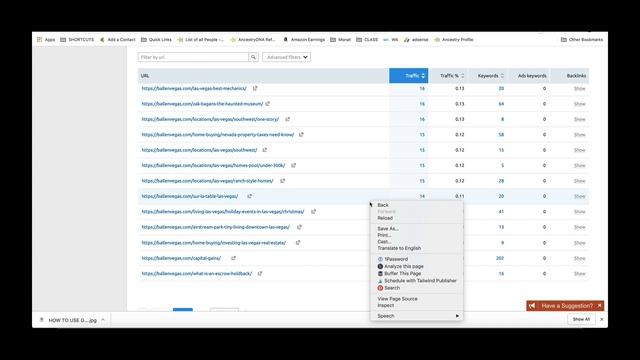Screen dimensions: 640x360
Task: Sort by the Traffic column
Action: 409,76
